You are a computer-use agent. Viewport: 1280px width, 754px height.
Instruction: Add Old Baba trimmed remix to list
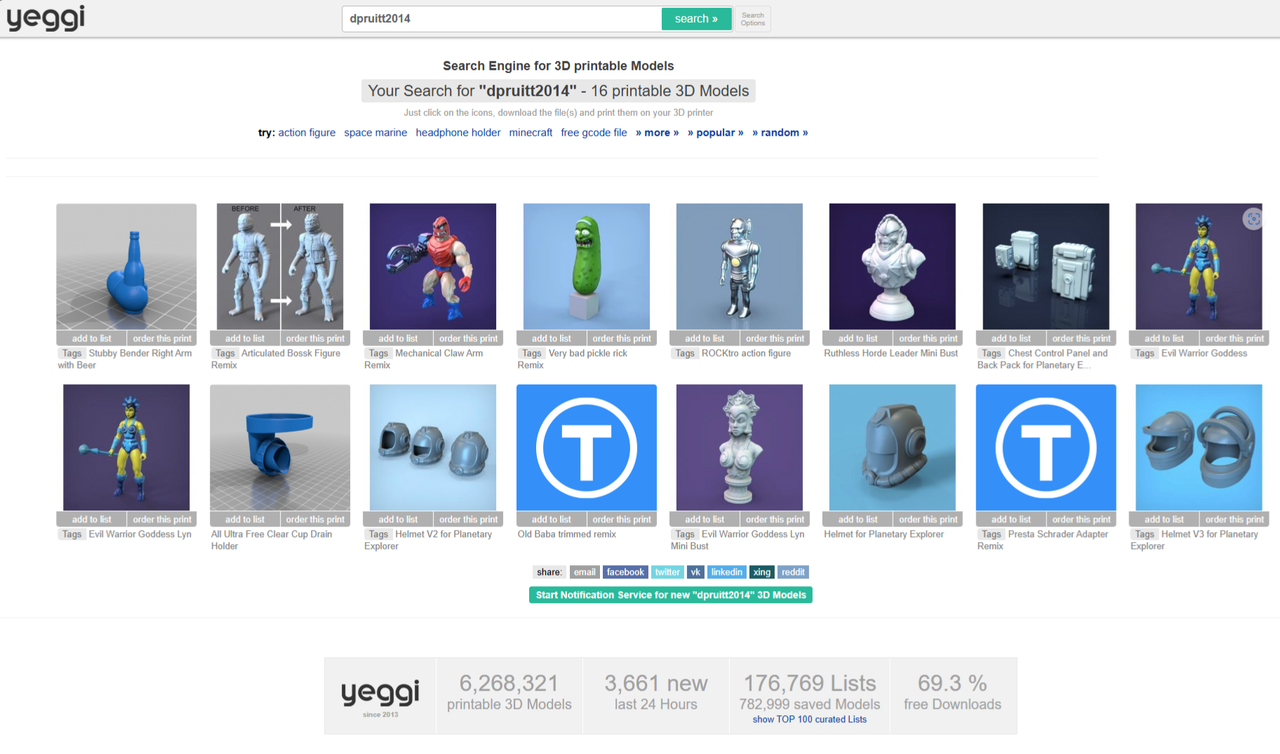pos(551,519)
